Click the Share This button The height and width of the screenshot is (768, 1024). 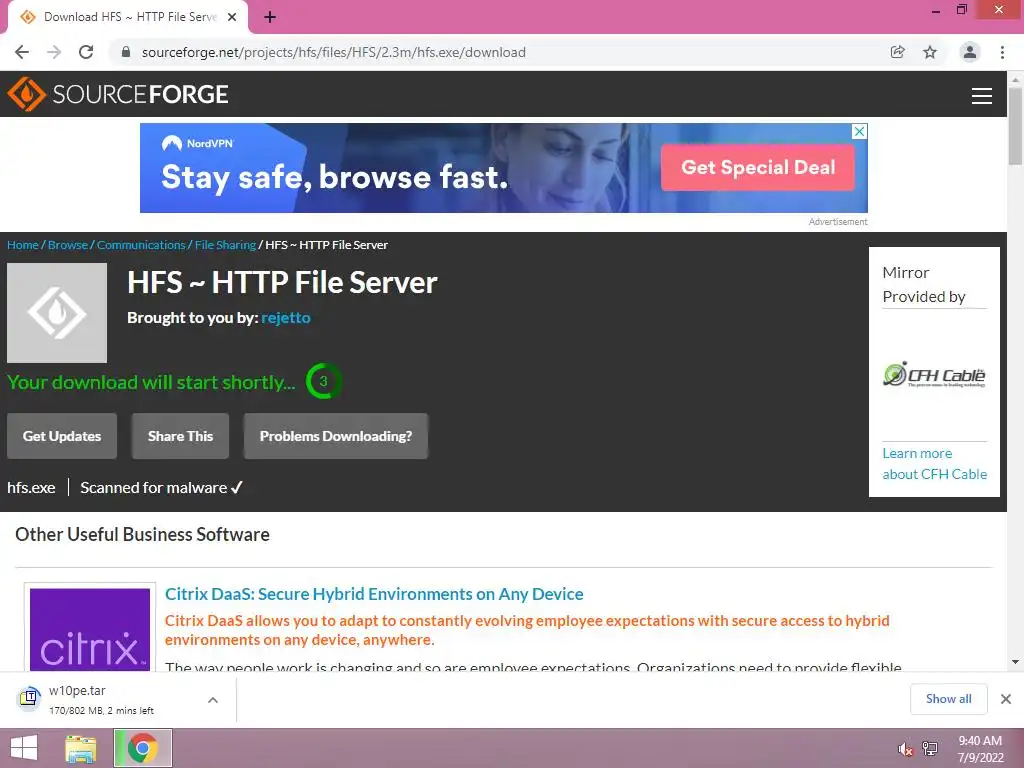click(x=180, y=436)
